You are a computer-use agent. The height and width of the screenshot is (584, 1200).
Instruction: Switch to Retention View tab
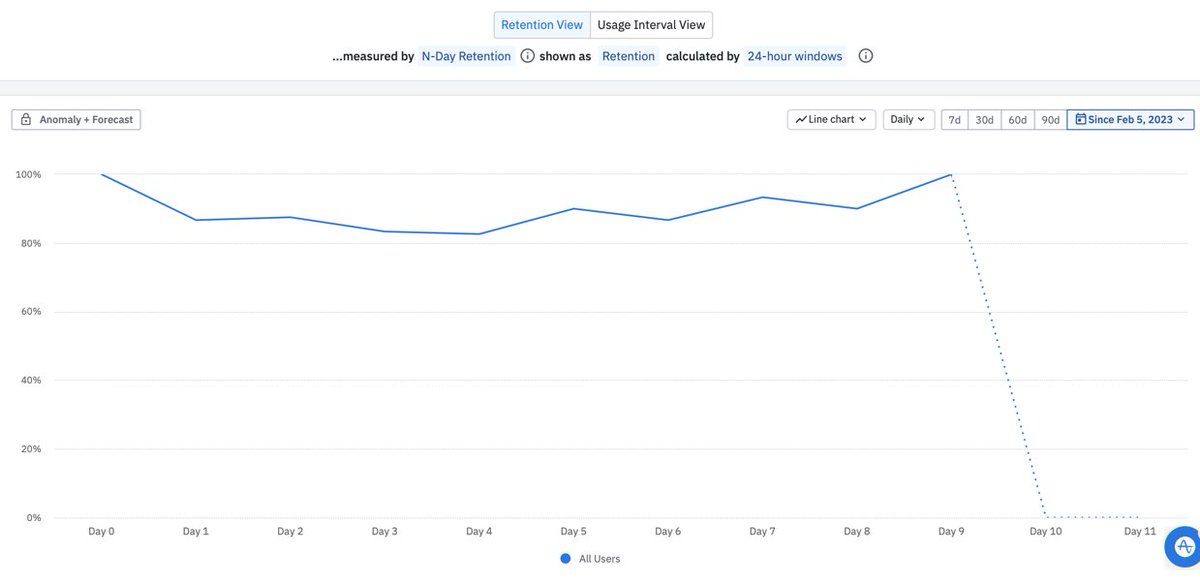pyautogui.click(x=542, y=25)
